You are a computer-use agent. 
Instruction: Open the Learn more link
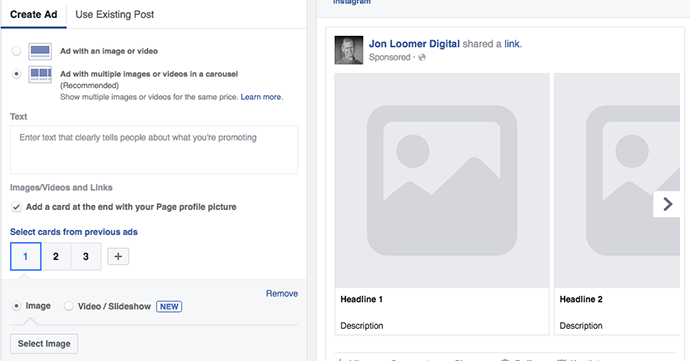pos(261,97)
